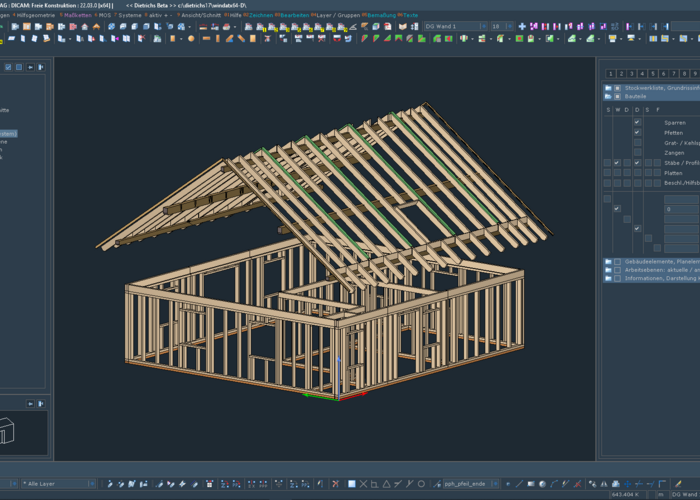Select the triangle snap icon
The height and width of the screenshot is (500, 700).
tap(387, 484)
